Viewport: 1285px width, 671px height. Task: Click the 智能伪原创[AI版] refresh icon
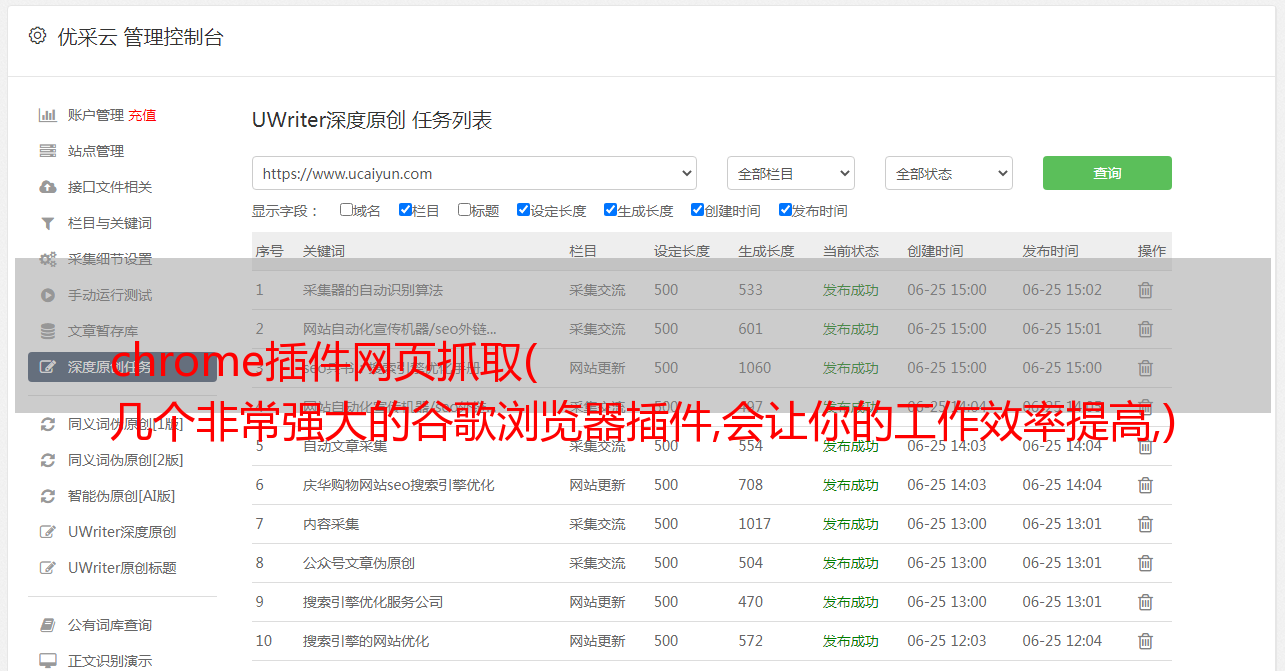47,496
